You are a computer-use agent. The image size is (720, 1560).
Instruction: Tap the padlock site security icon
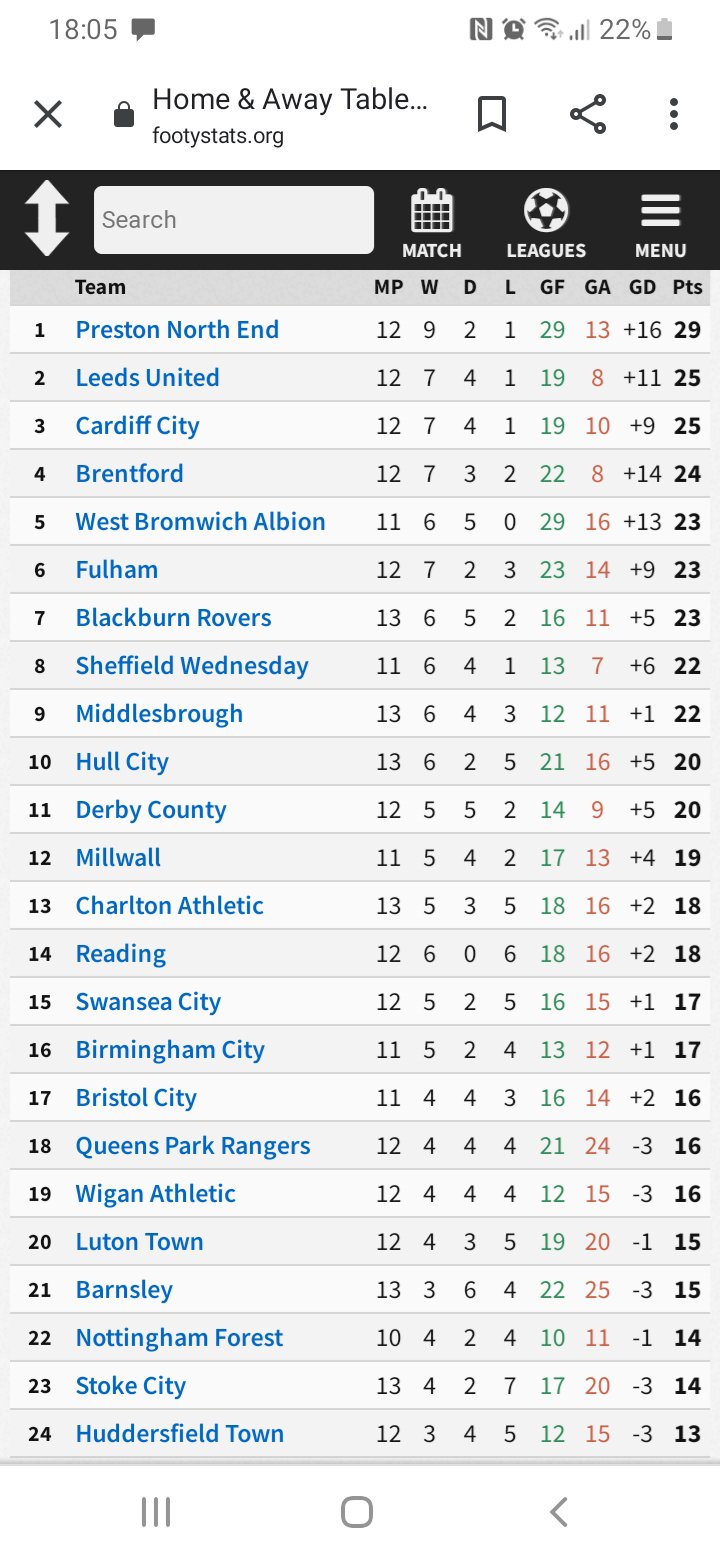(x=124, y=116)
